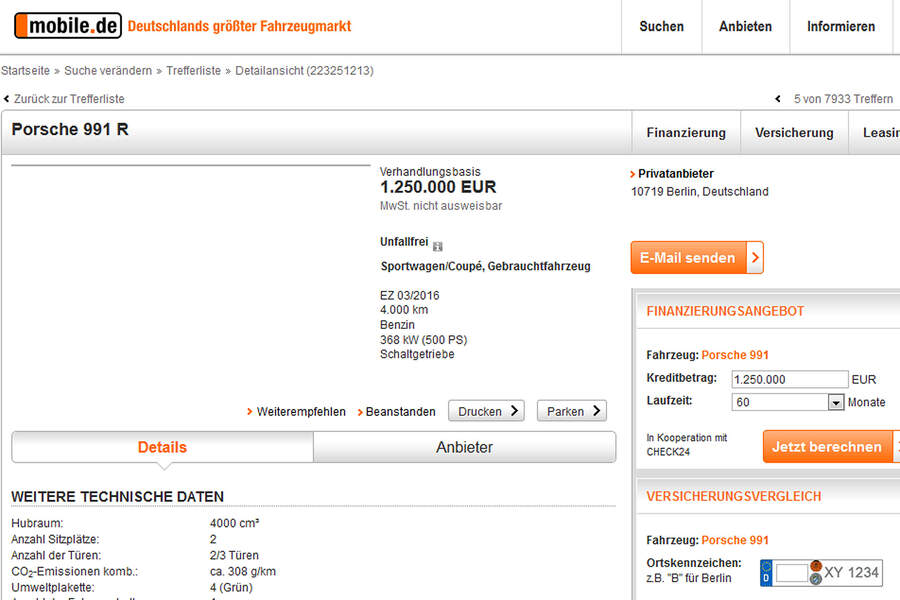
Task: Click the Hubraum value '4000 cm³'
Action: [x=234, y=523]
